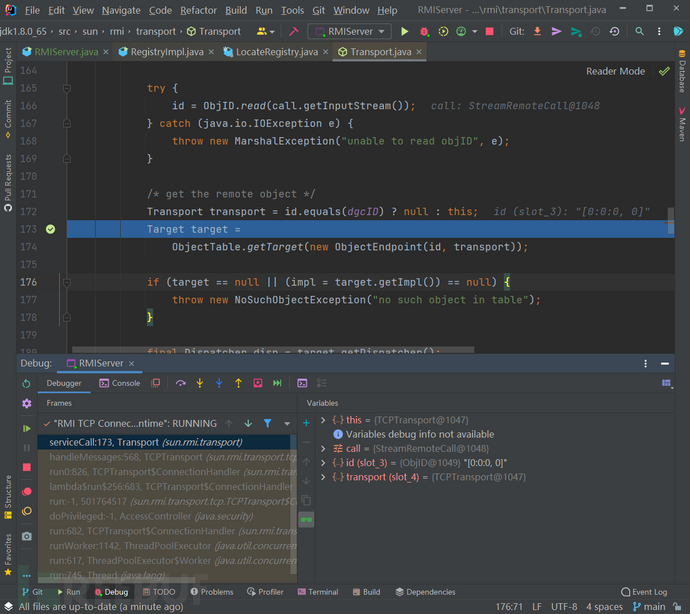The image size is (690, 614).
Task: Open thread selector dropdown in Frames
Action: click(287, 423)
